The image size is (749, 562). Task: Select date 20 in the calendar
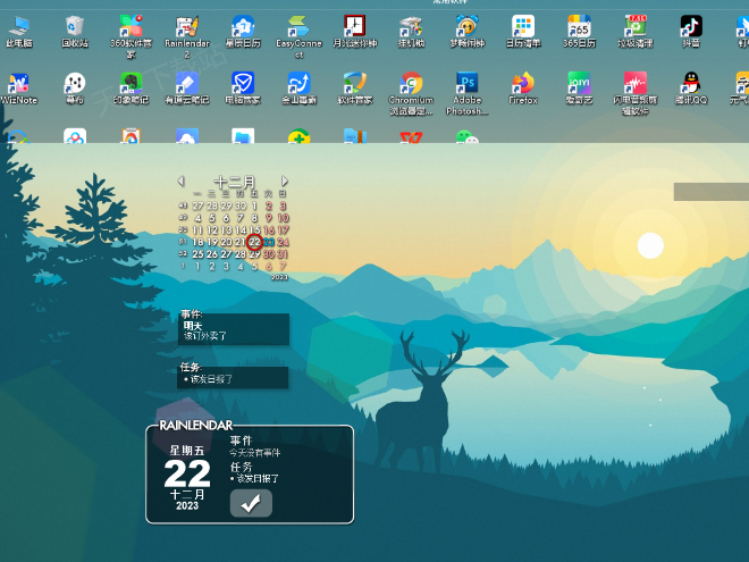pos(226,242)
